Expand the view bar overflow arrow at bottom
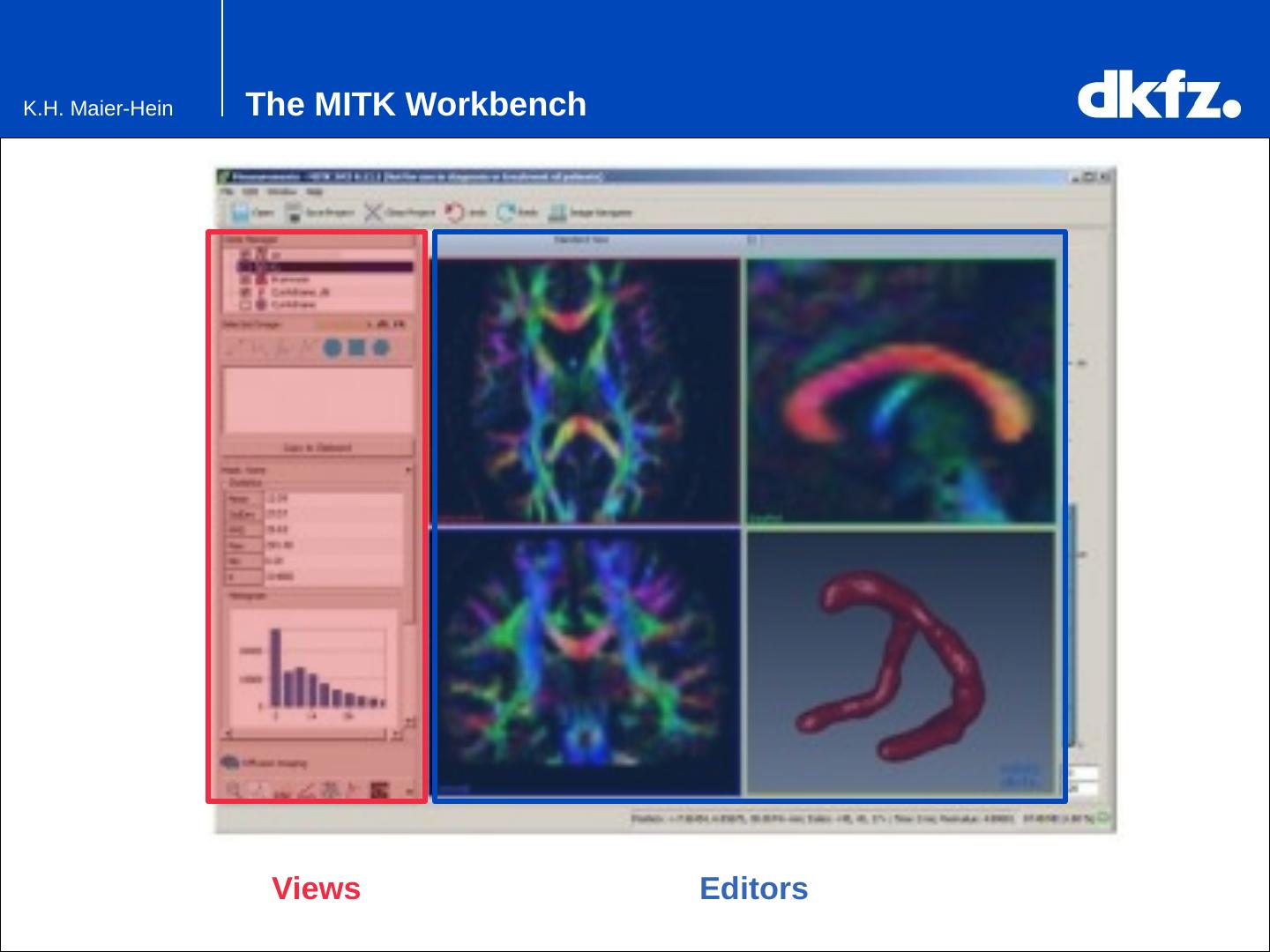The image size is (1270, 952). (409, 791)
